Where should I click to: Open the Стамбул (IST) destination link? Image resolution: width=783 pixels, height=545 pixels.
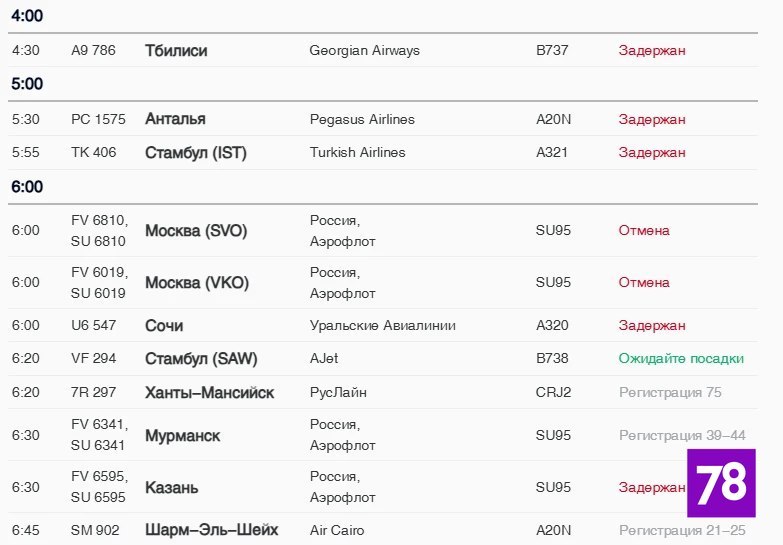click(196, 153)
